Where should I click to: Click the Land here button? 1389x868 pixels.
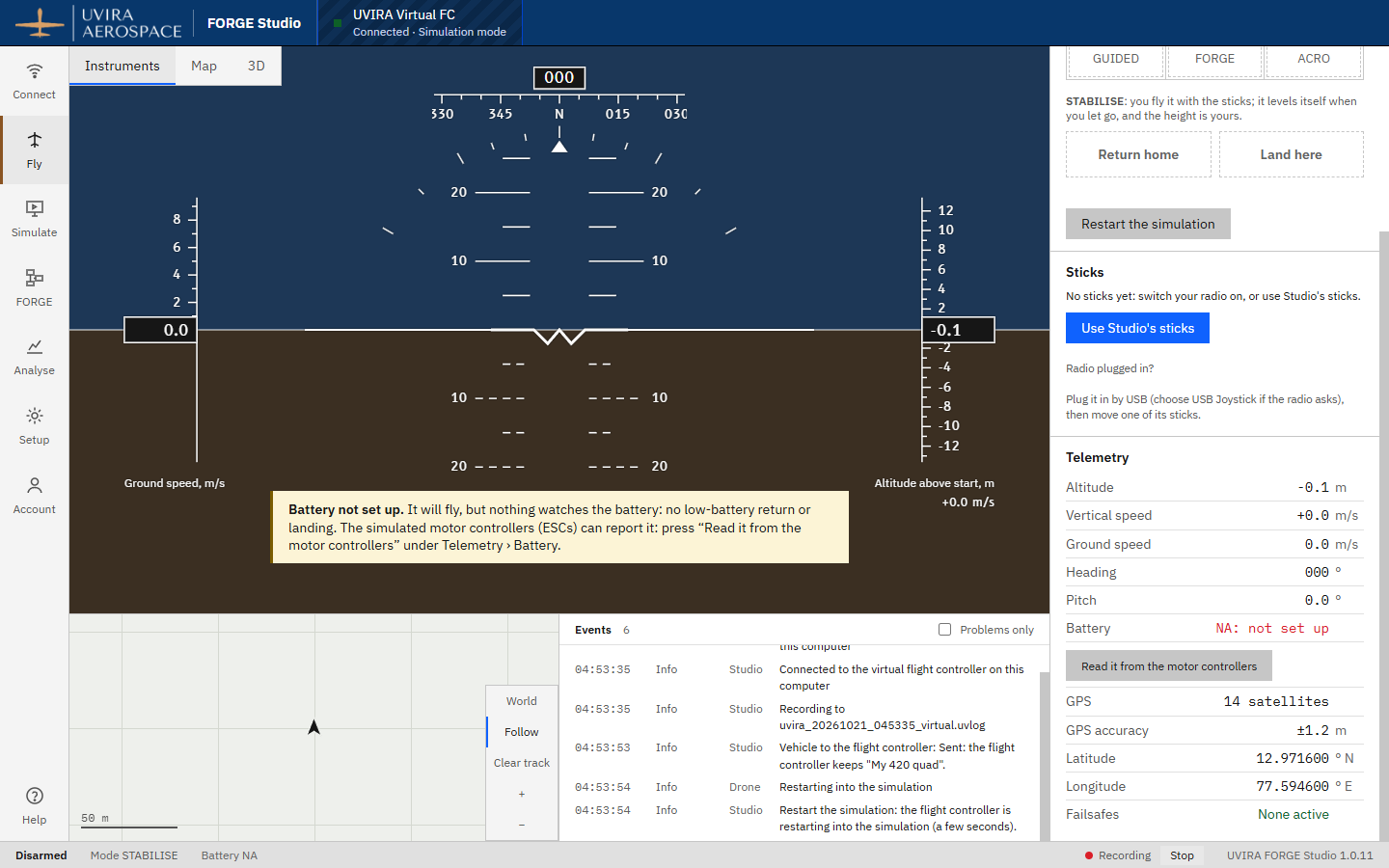[1292, 154]
